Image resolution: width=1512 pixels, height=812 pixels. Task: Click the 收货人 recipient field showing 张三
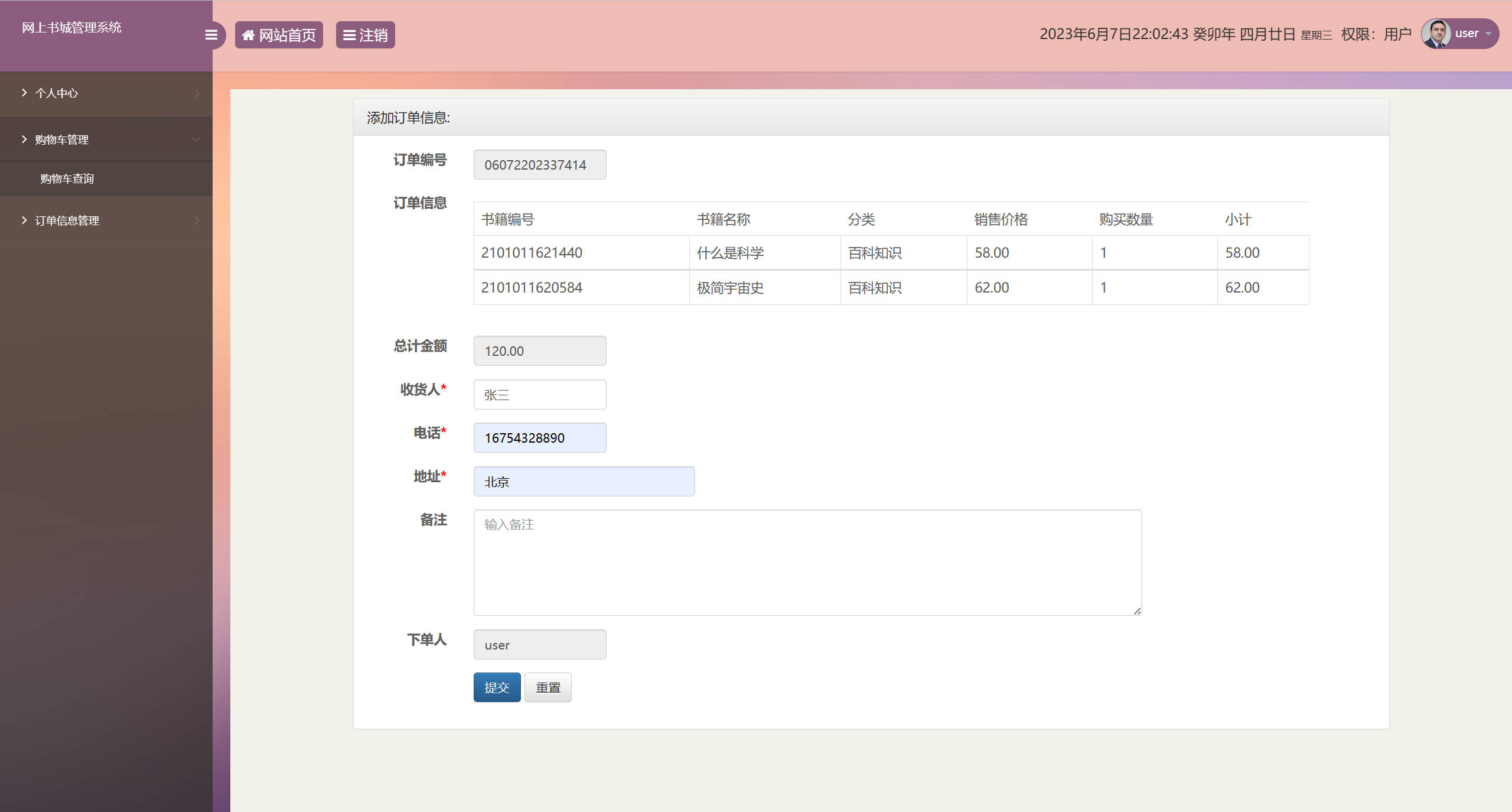(539, 394)
